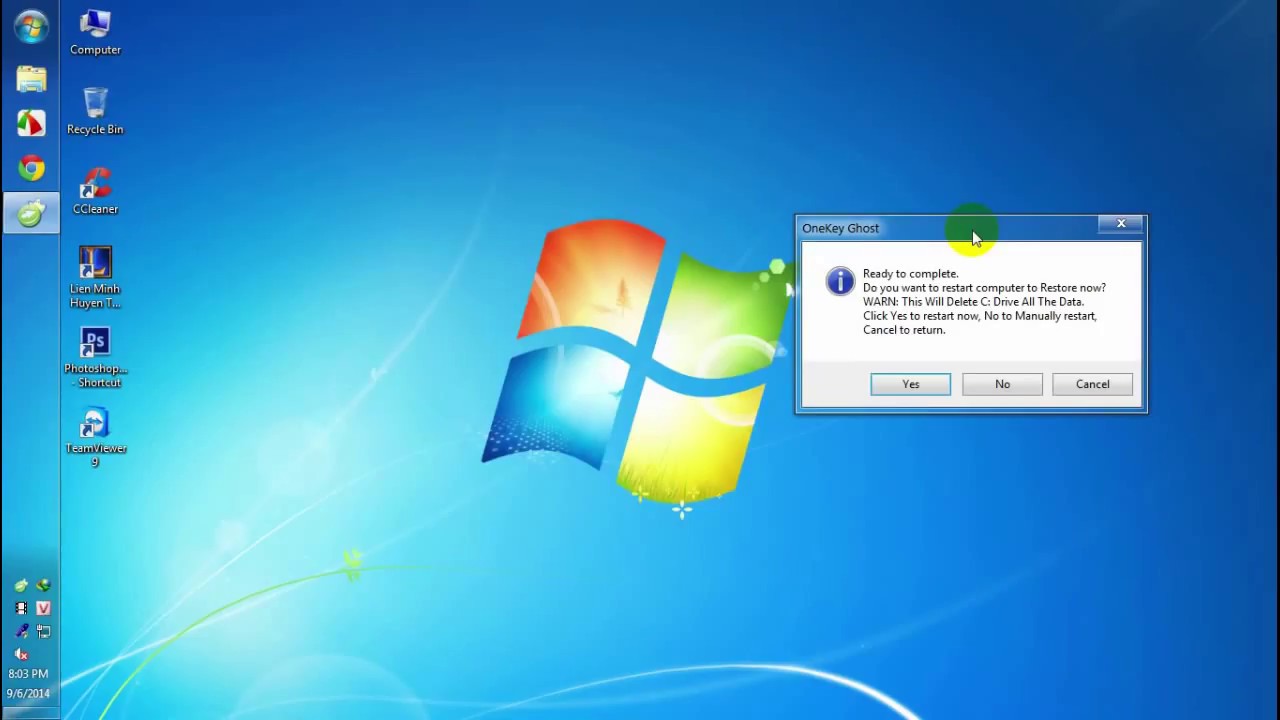Viewport: 1280px width, 720px height.
Task: Click the red V tray icon
Action: click(43, 608)
